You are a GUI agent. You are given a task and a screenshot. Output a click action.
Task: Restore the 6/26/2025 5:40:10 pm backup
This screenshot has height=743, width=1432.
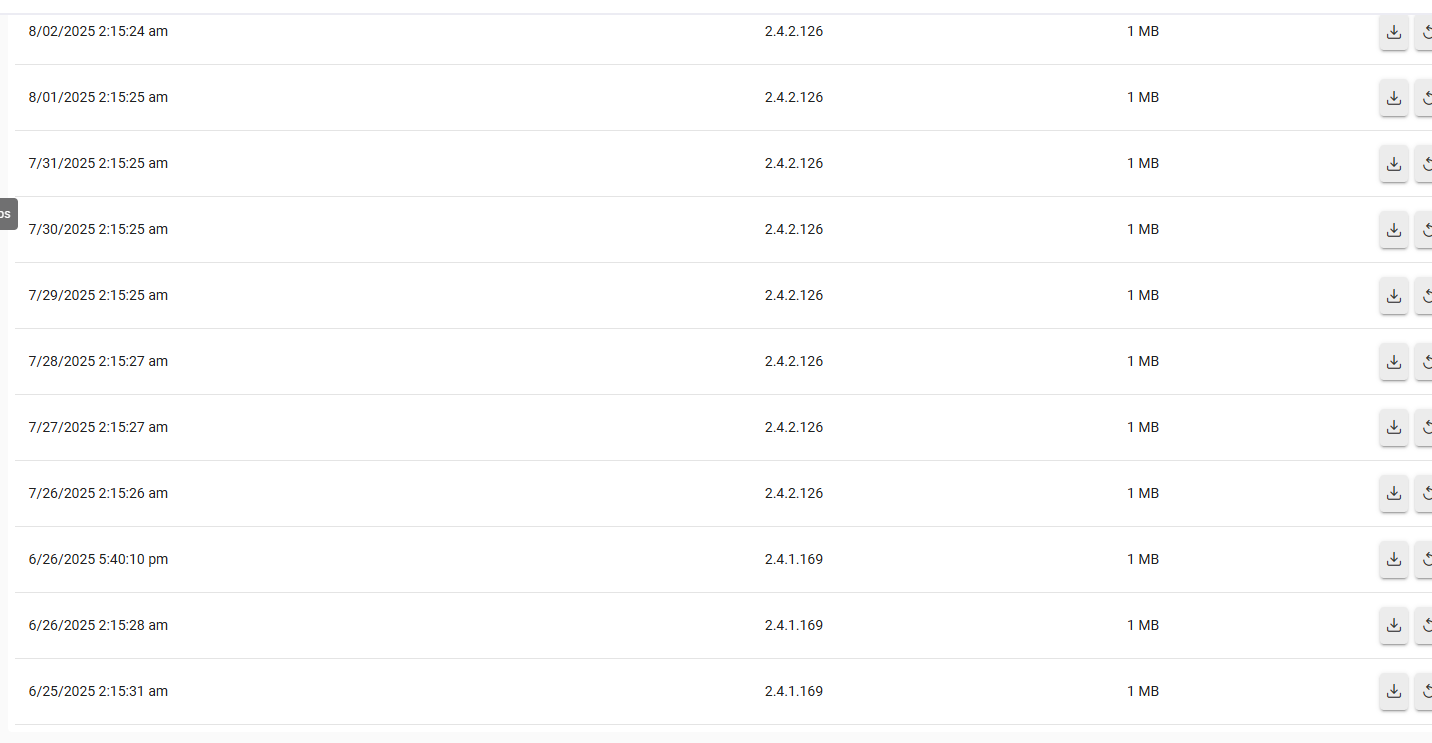click(1425, 560)
